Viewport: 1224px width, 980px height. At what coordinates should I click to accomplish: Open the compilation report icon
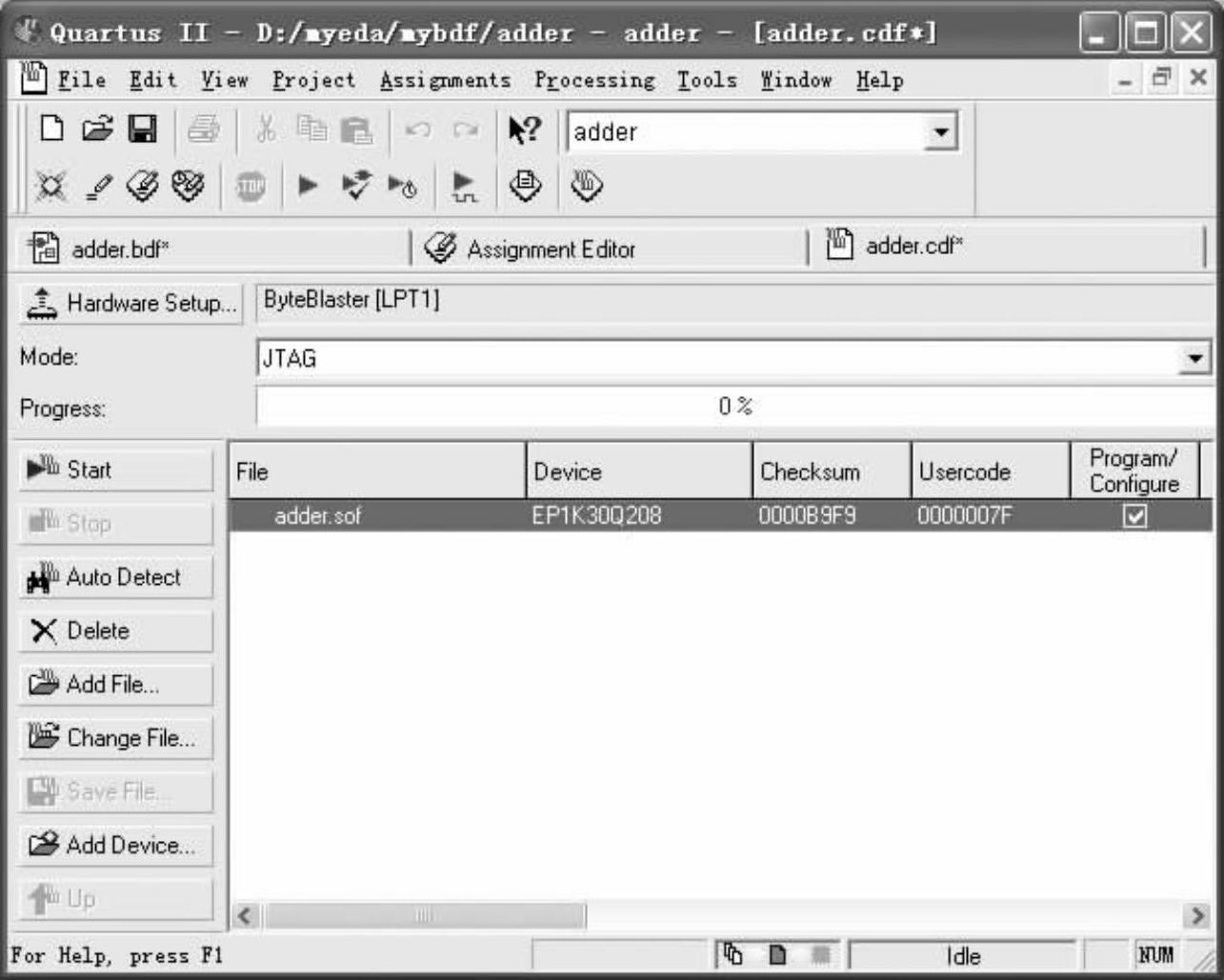(525, 185)
